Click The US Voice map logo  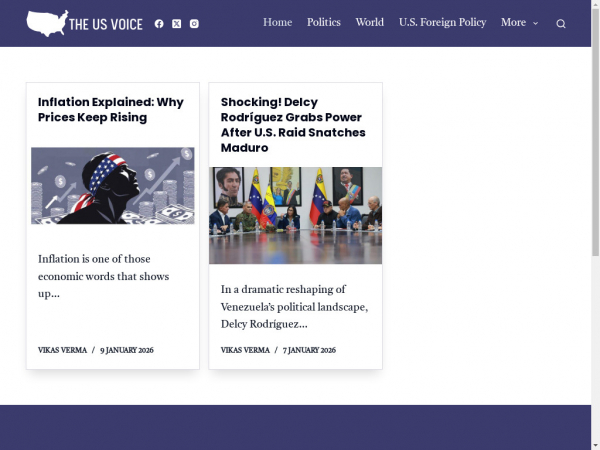coord(84,23)
